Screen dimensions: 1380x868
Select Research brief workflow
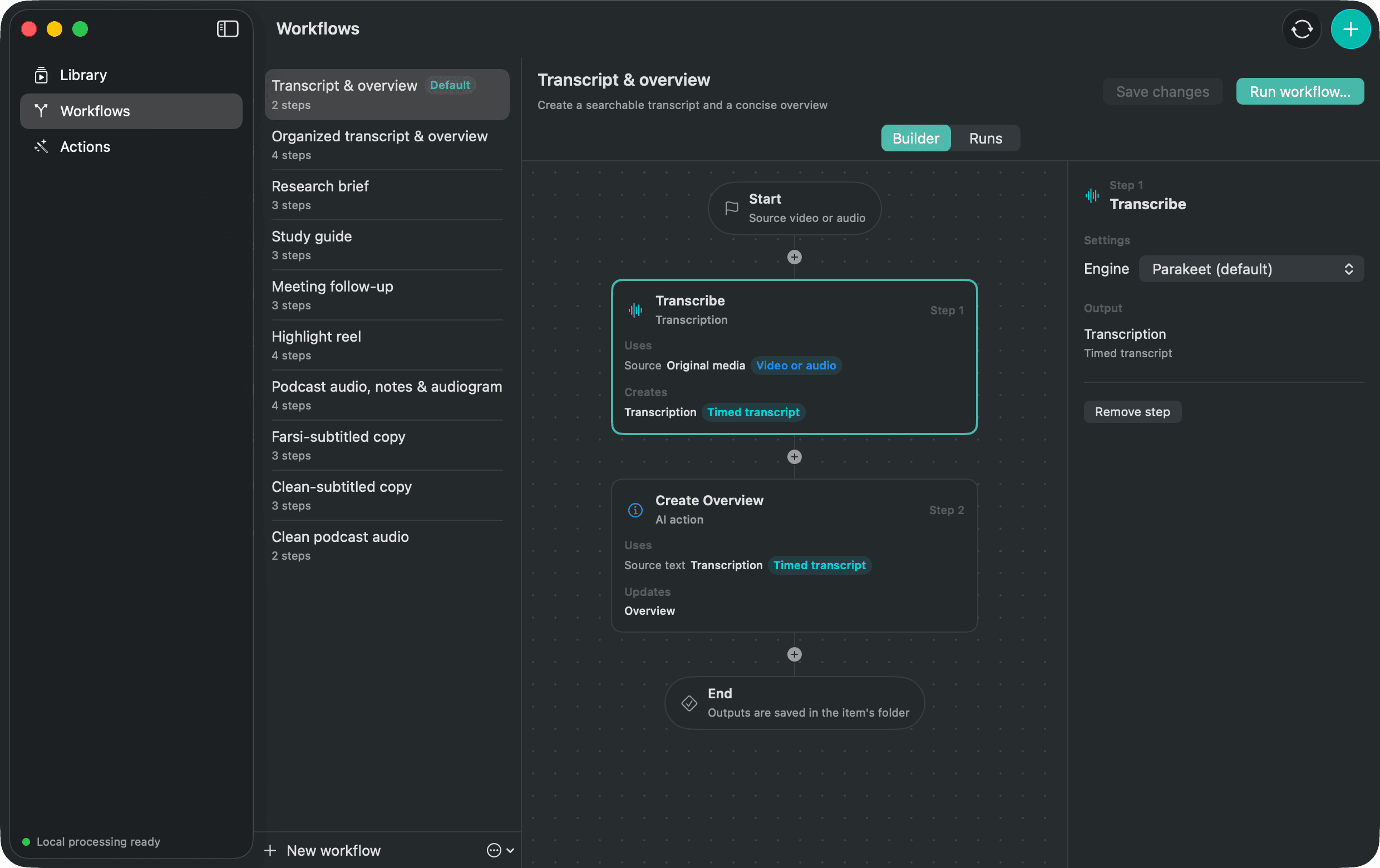pyautogui.click(x=387, y=195)
